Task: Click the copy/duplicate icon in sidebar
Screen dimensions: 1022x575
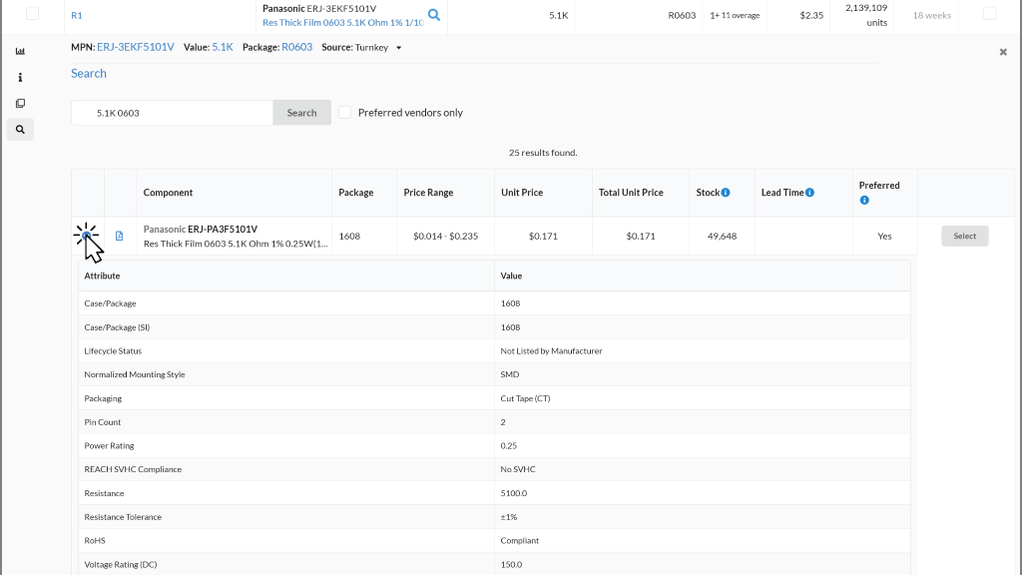Action: pos(20,103)
